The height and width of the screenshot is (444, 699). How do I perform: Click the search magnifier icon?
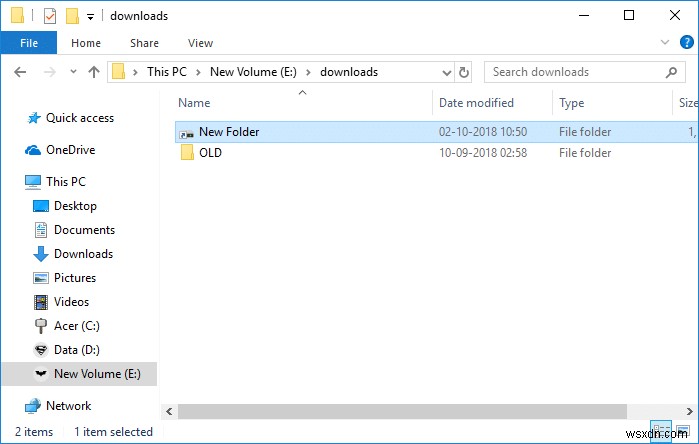point(671,72)
